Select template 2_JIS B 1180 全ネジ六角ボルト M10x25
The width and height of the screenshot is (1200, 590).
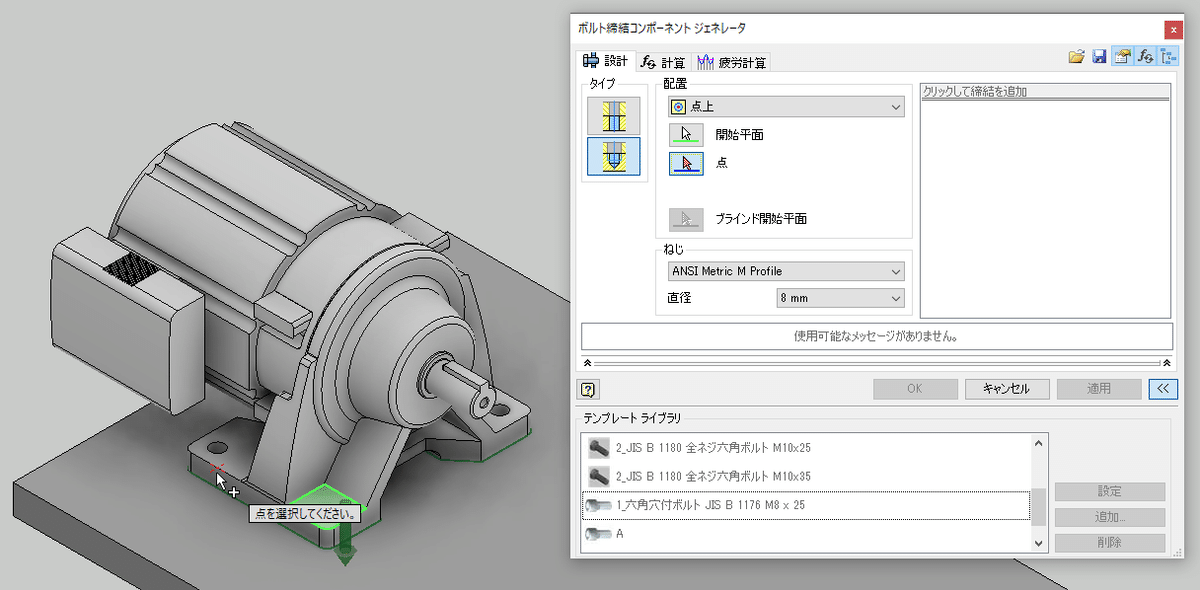click(806, 447)
